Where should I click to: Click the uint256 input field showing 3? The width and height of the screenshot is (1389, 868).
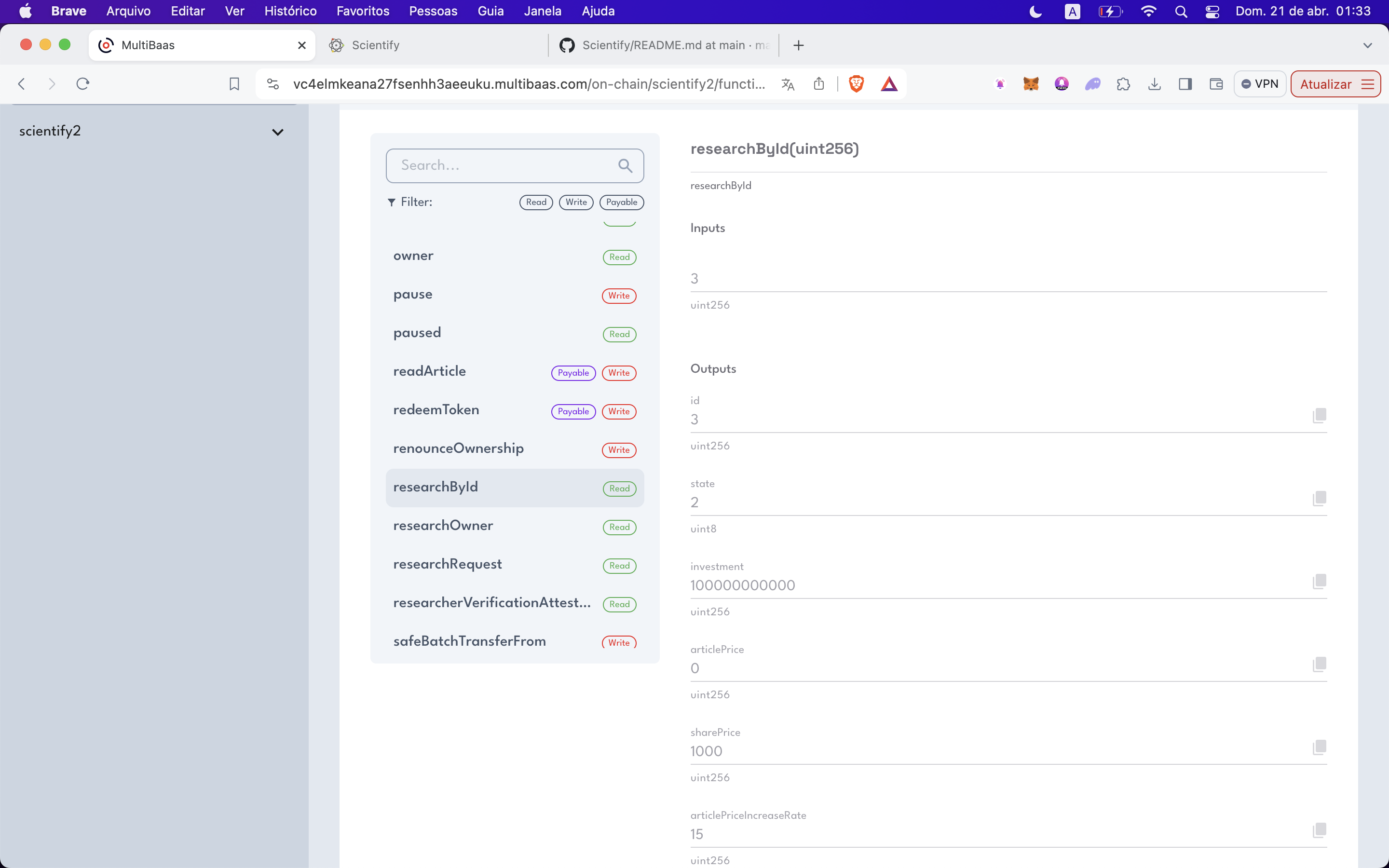1008,279
